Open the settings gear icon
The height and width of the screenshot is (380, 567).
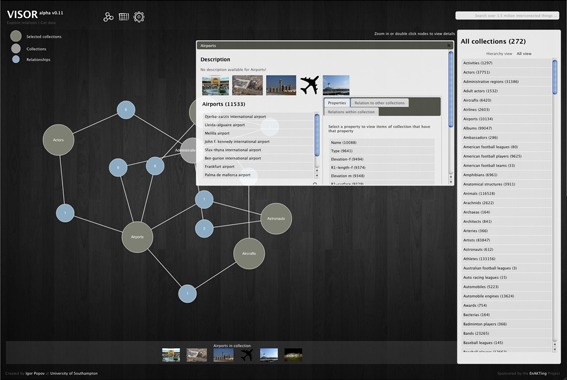(x=139, y=17)
